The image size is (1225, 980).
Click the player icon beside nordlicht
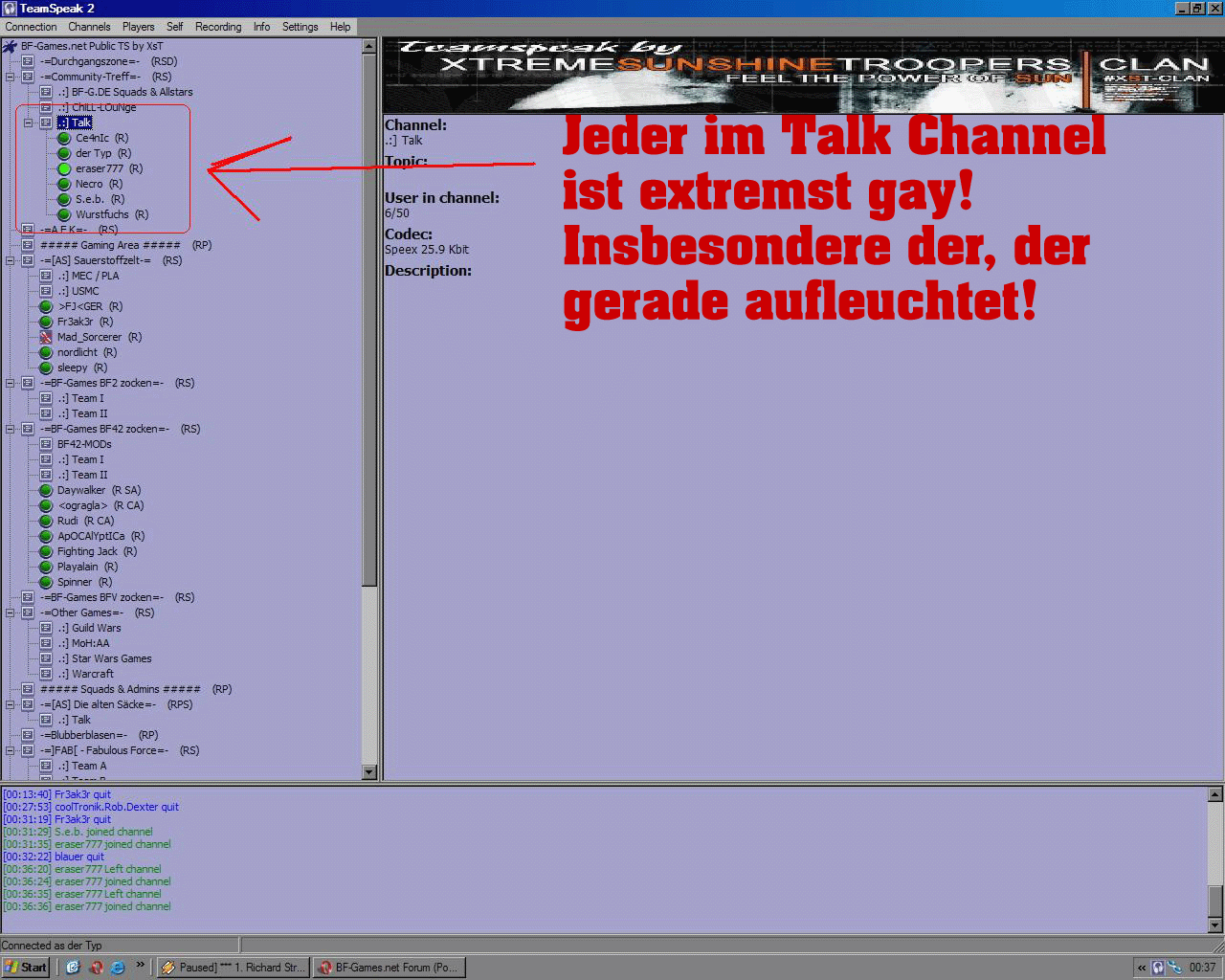[x=46, y=352]
